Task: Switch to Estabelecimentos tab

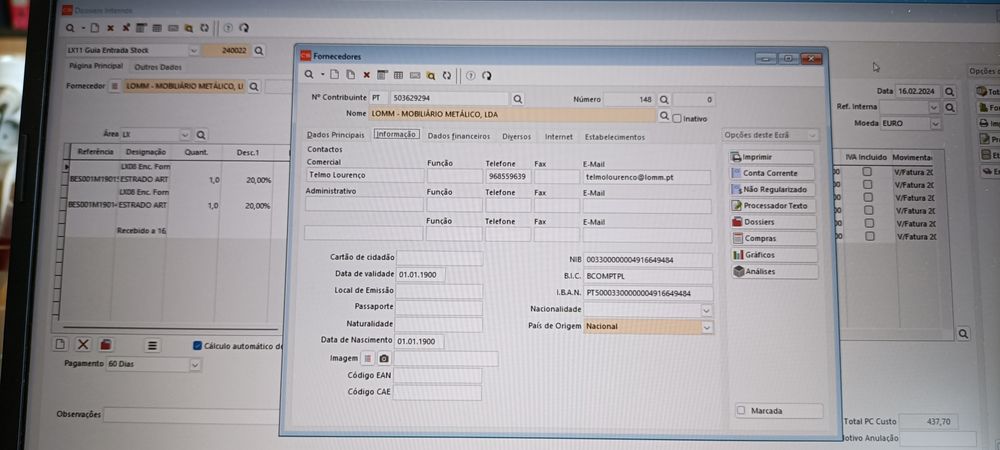Action: click(x=615, y=136)
